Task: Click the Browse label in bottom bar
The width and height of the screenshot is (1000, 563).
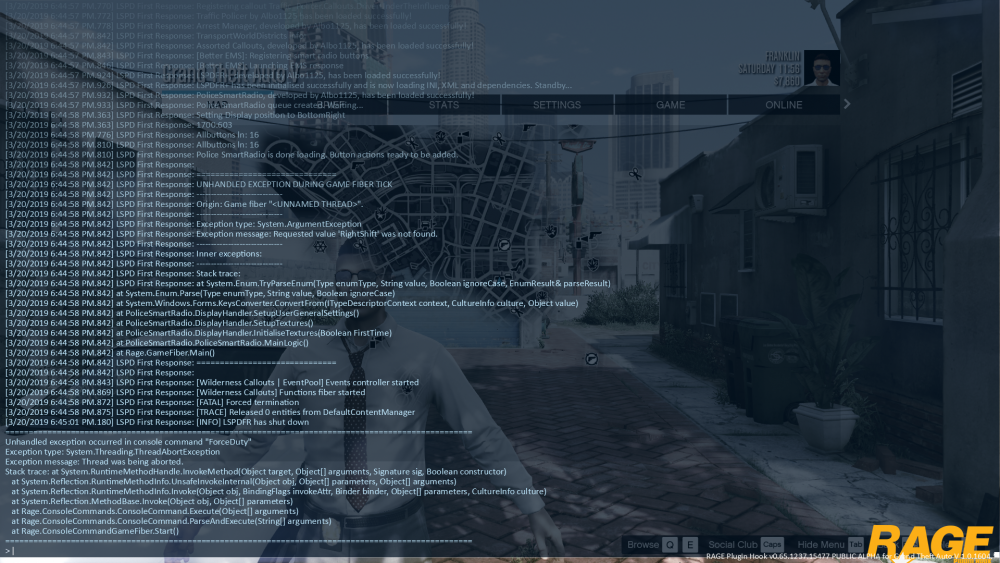Action: [x=643, y=545]
